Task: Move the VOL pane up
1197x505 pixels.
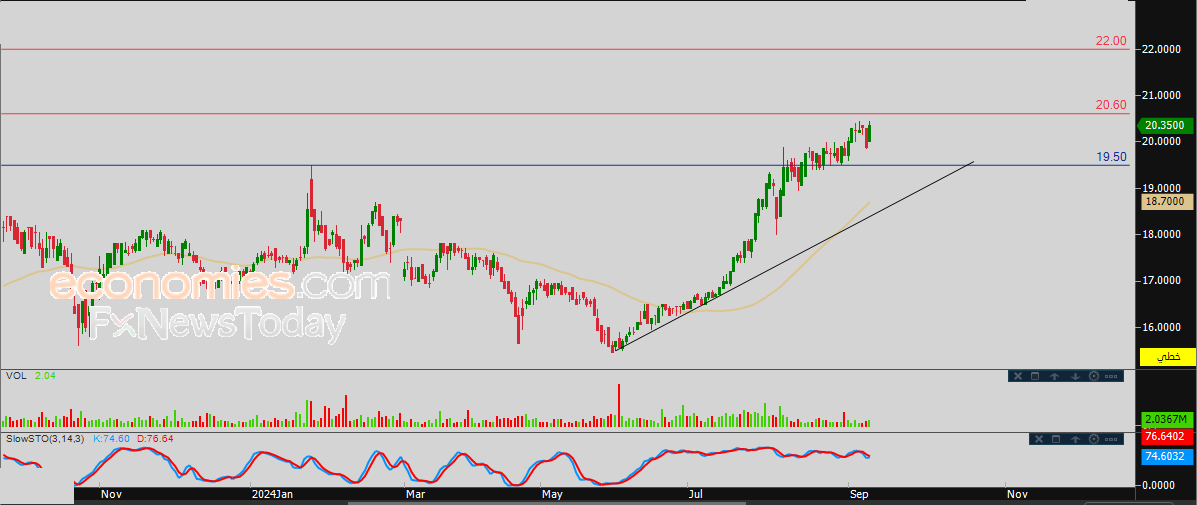Action: point(1054,376)
